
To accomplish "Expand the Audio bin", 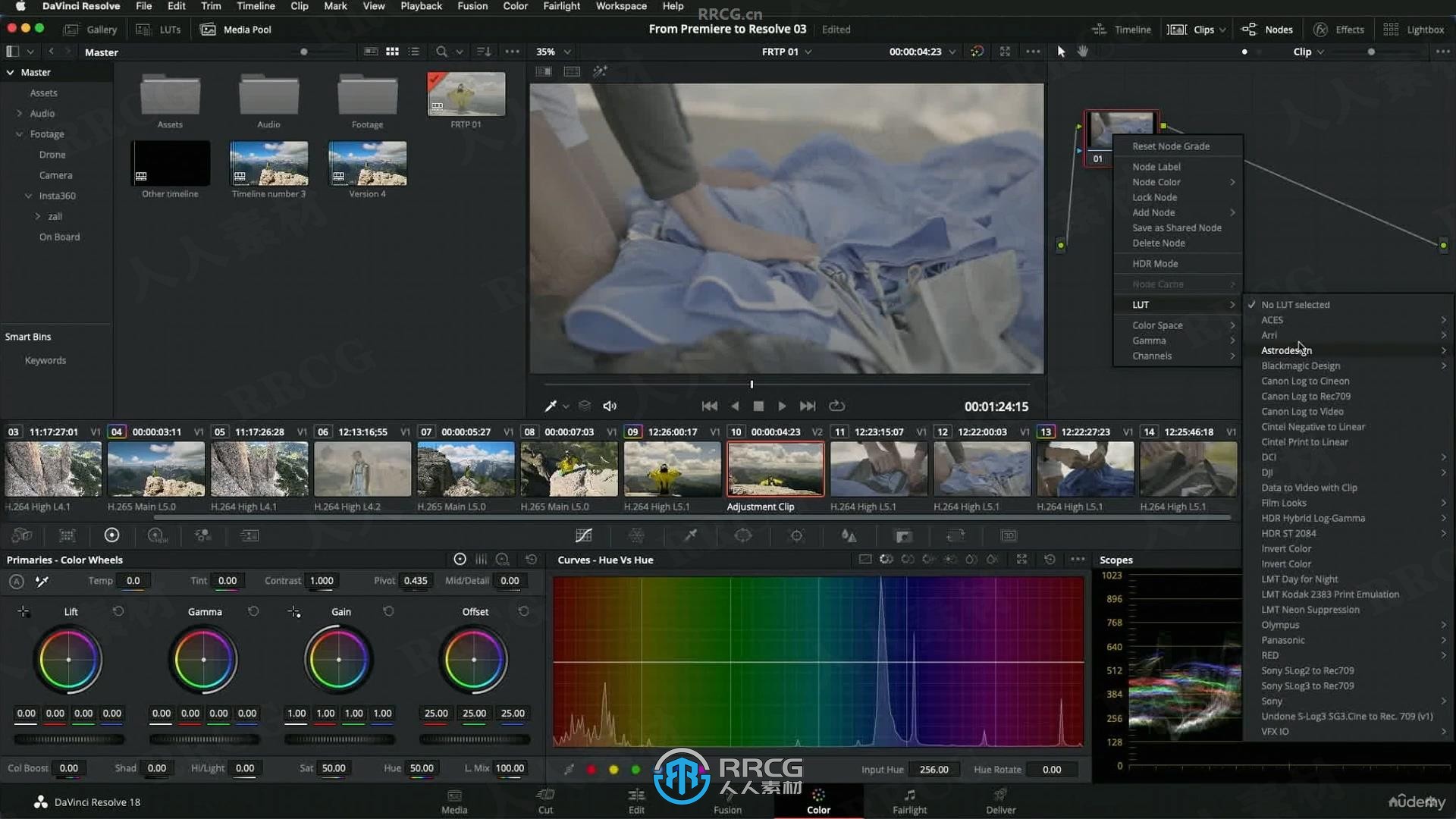I will click(x=19, y=113).
